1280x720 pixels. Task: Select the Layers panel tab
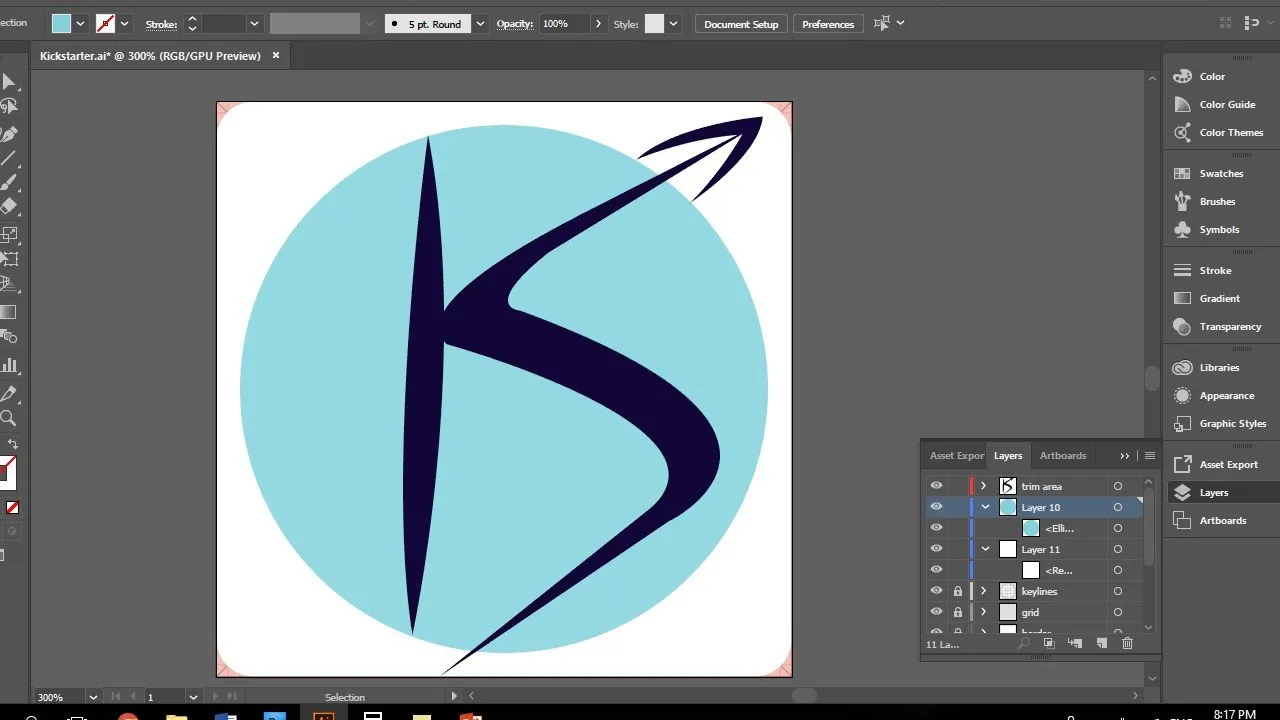click(1008, 455)
